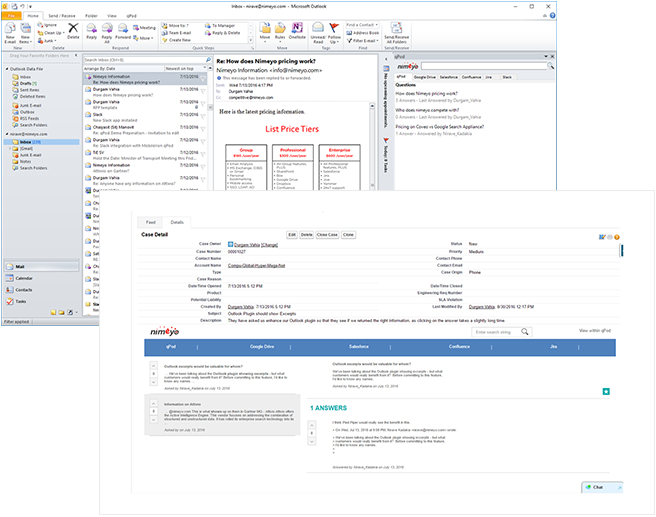
Task: Click the Outlook Help question mark icon
Action: (x=552, y=15)
